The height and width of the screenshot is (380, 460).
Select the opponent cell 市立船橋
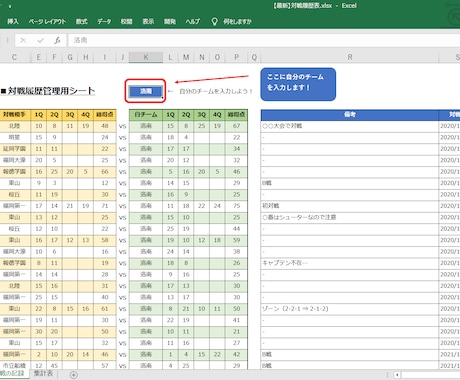pos(14,365)
